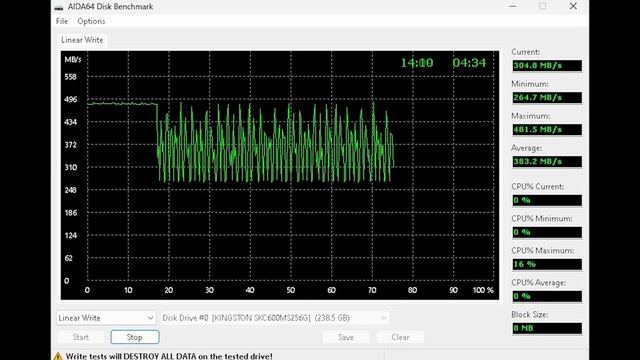640x360 pixels.
Task: Click the Current: label
Action: tap(526, 52)
